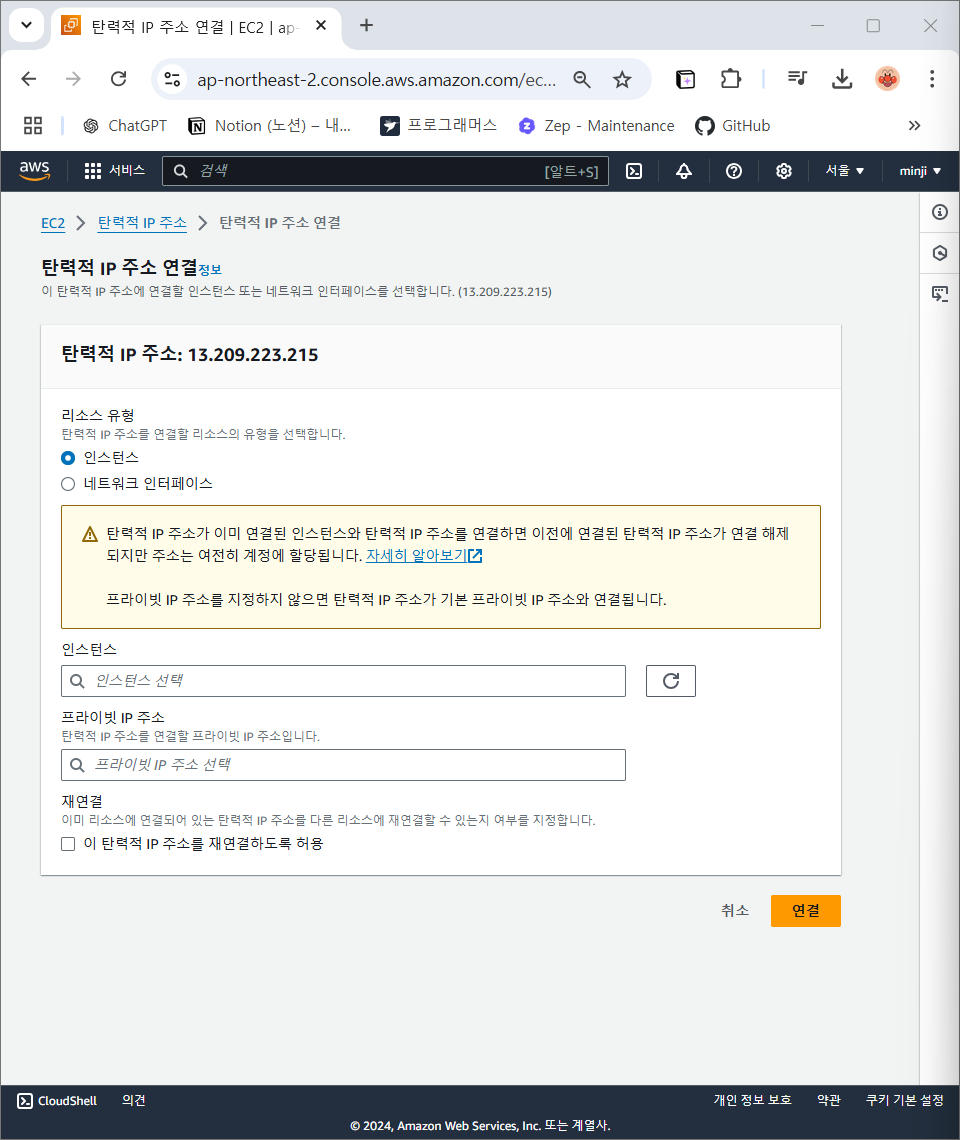Go to 탄력적 IP 주소 breadcrumb link
960x1140 pixels.
point(142,223)
